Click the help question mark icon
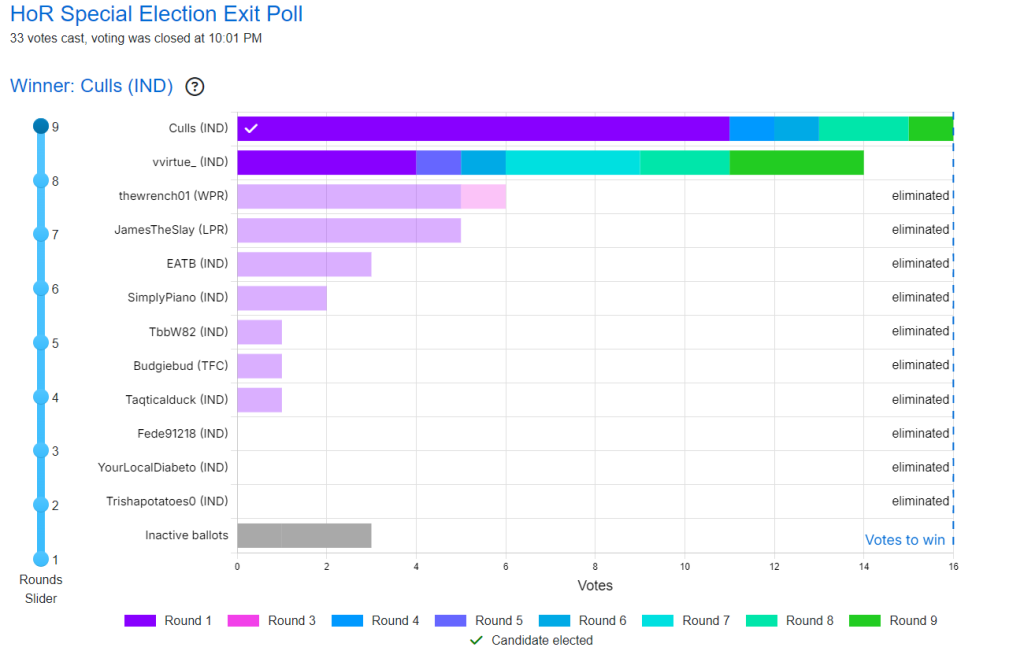The image size is (1024, 651). point(195,86)
